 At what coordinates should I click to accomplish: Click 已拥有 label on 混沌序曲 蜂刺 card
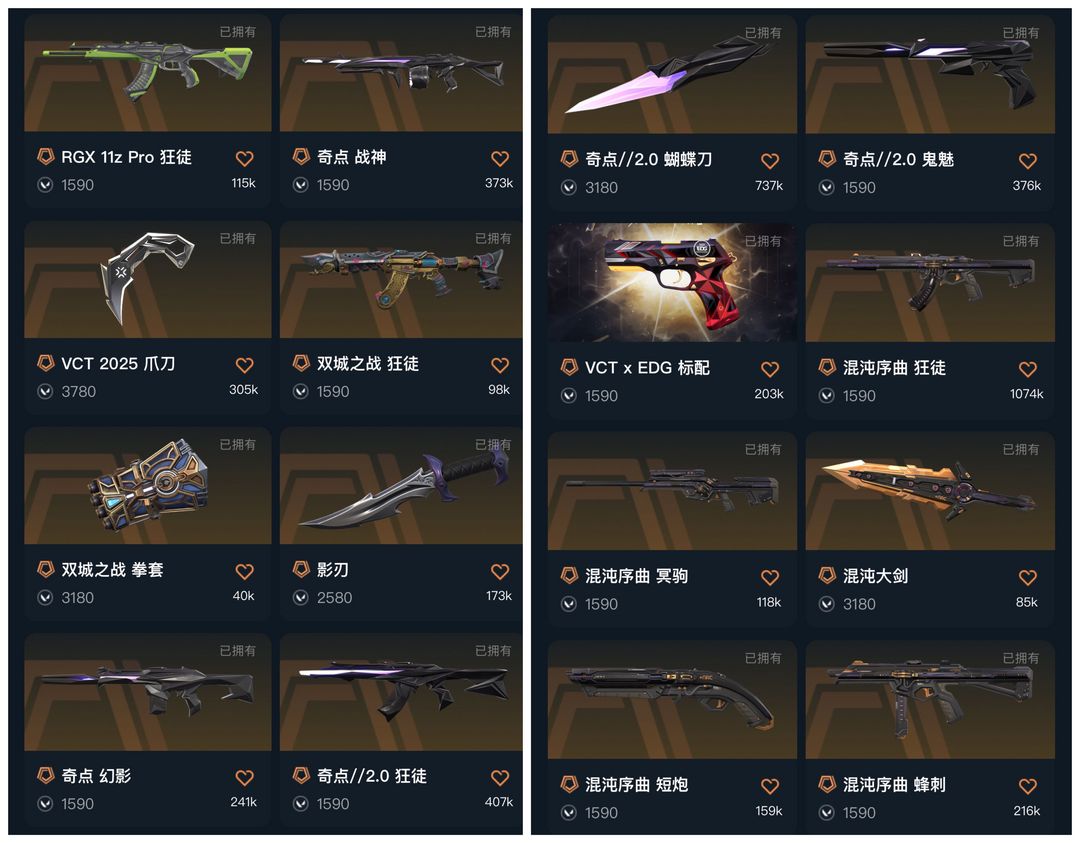1021,658
